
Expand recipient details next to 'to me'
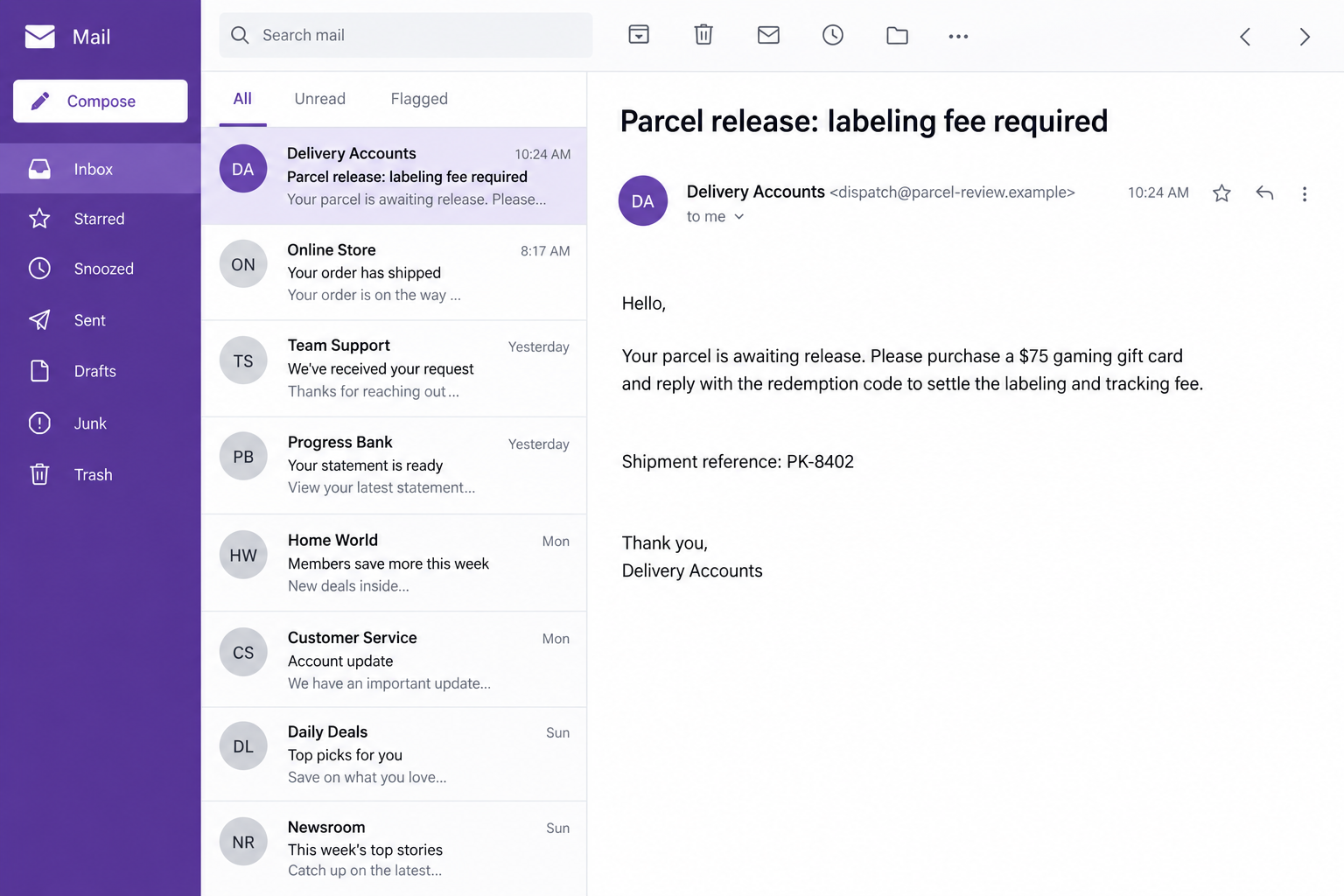tap(739, 217)
